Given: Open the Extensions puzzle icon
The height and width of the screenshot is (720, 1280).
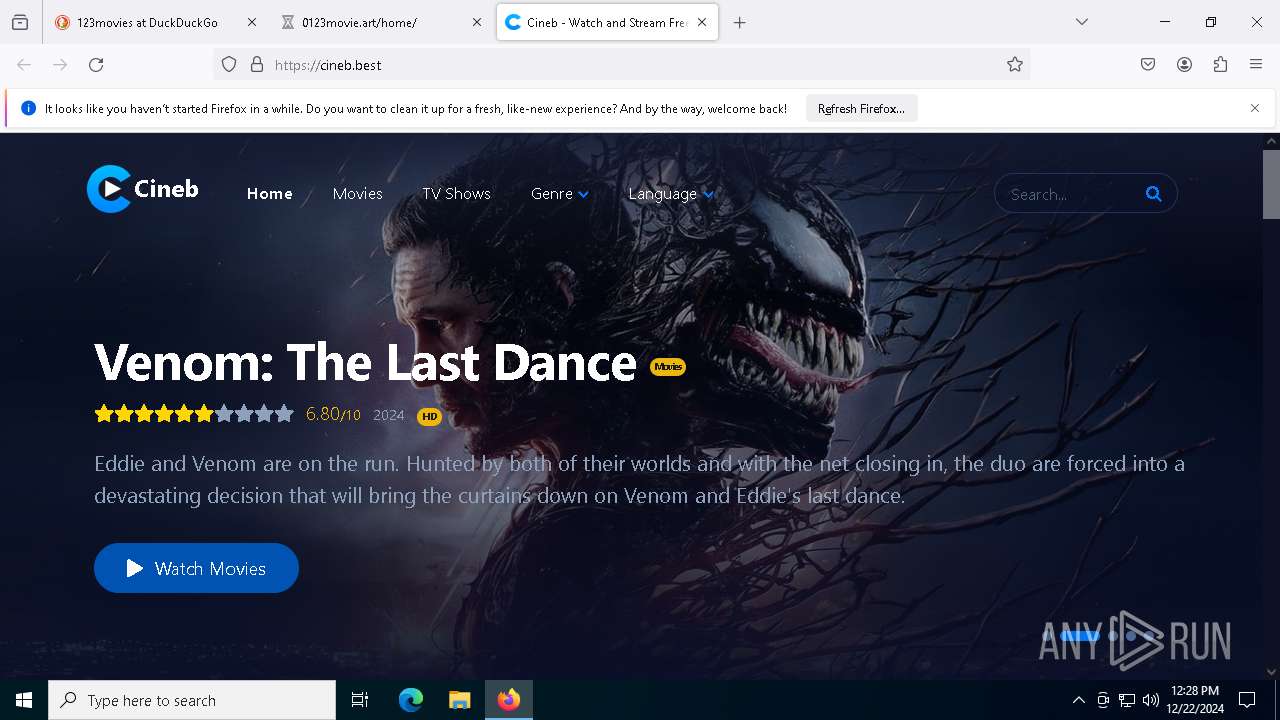Looking at the screenshot, I should [1220, 65].
